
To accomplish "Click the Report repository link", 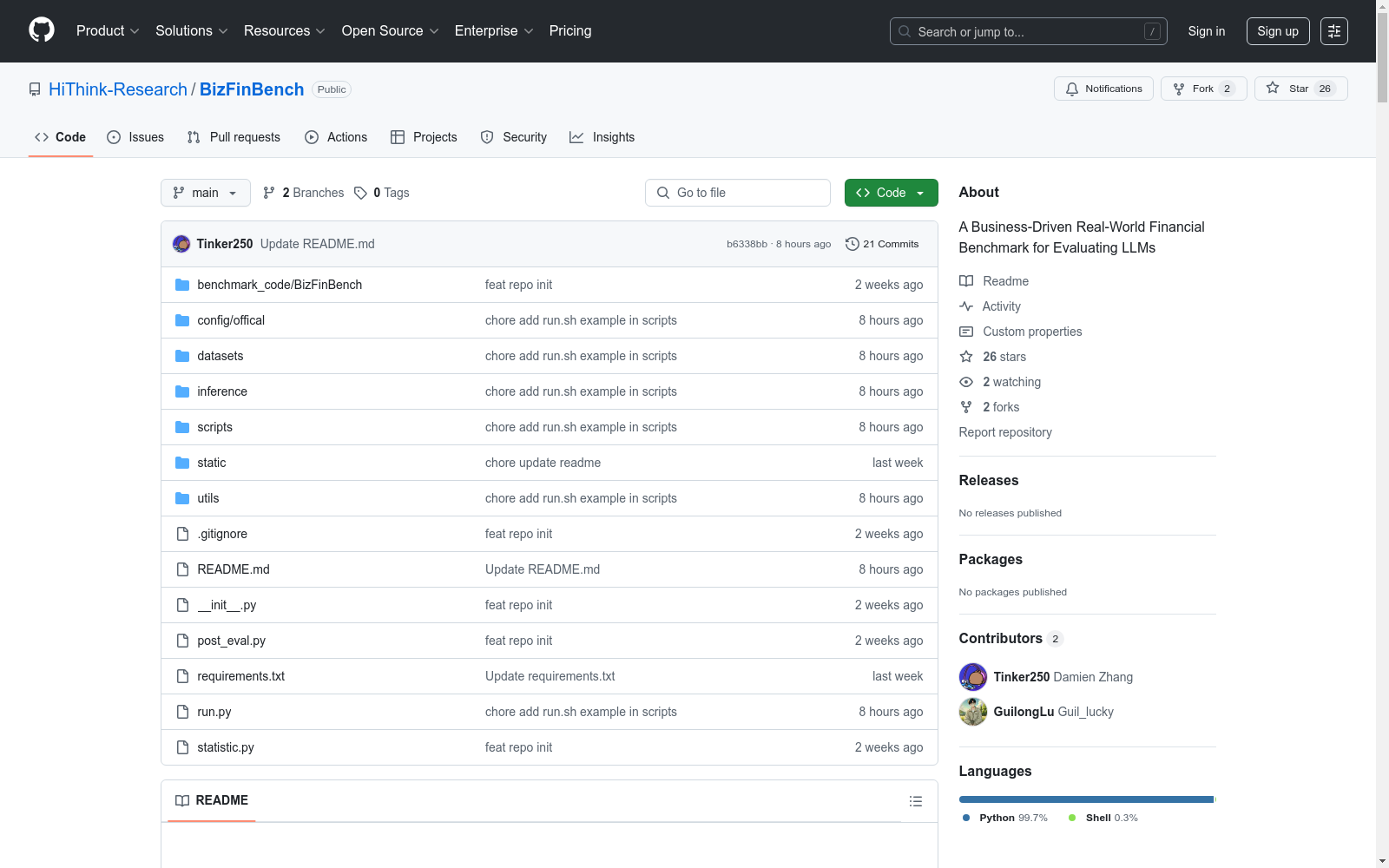I will point(1005,432).
